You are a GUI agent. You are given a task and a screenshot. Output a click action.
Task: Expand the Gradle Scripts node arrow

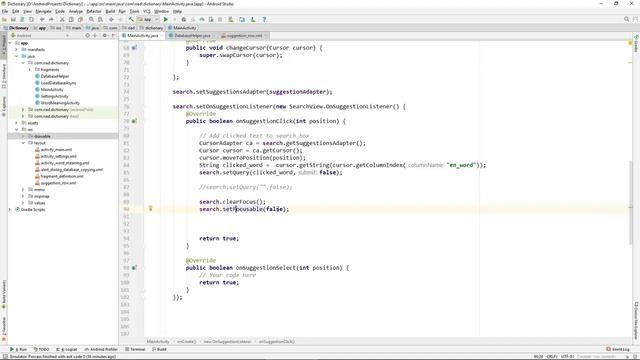pyautogui.click(x=10, y=209)
